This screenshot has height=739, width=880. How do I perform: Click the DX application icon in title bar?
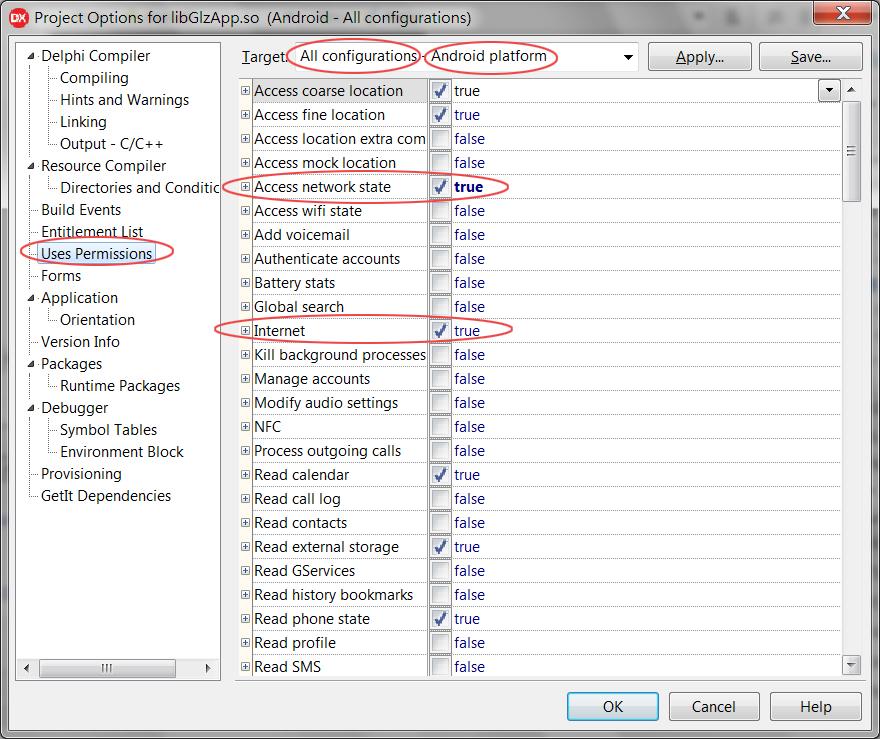click(17, 17)
